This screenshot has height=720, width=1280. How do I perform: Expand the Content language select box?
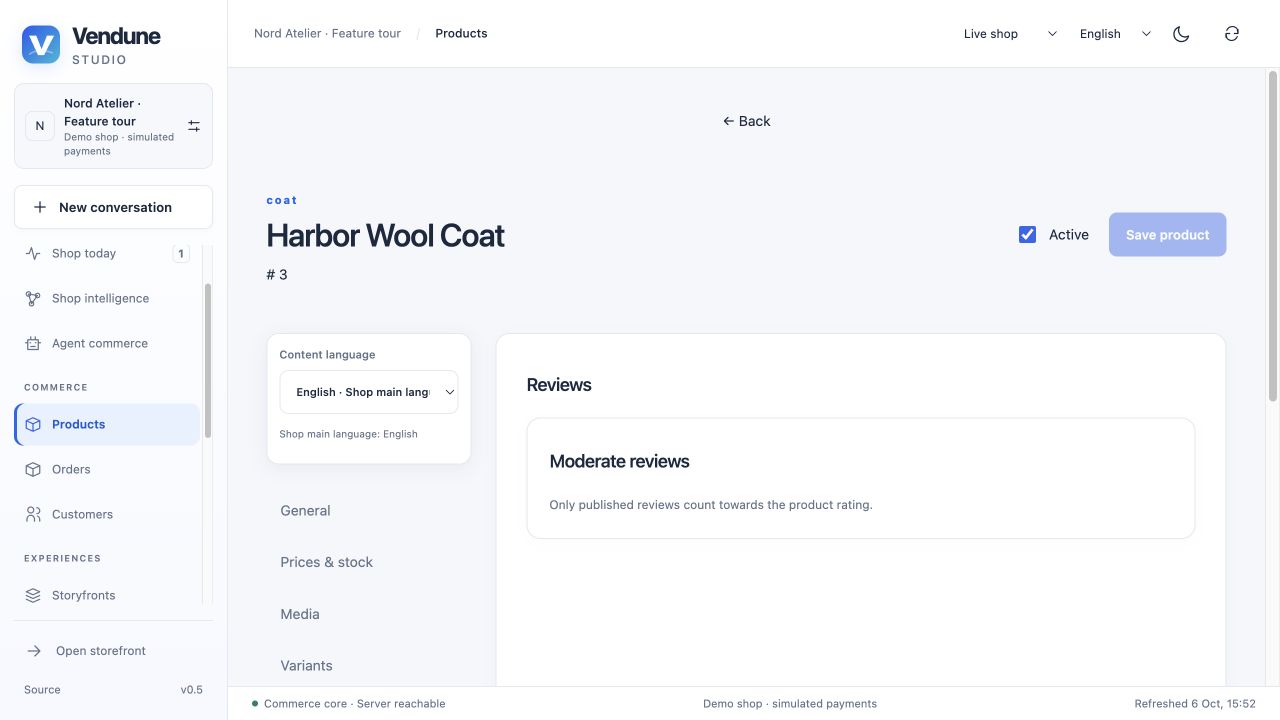pyautogui.click(x=369, y=392)
